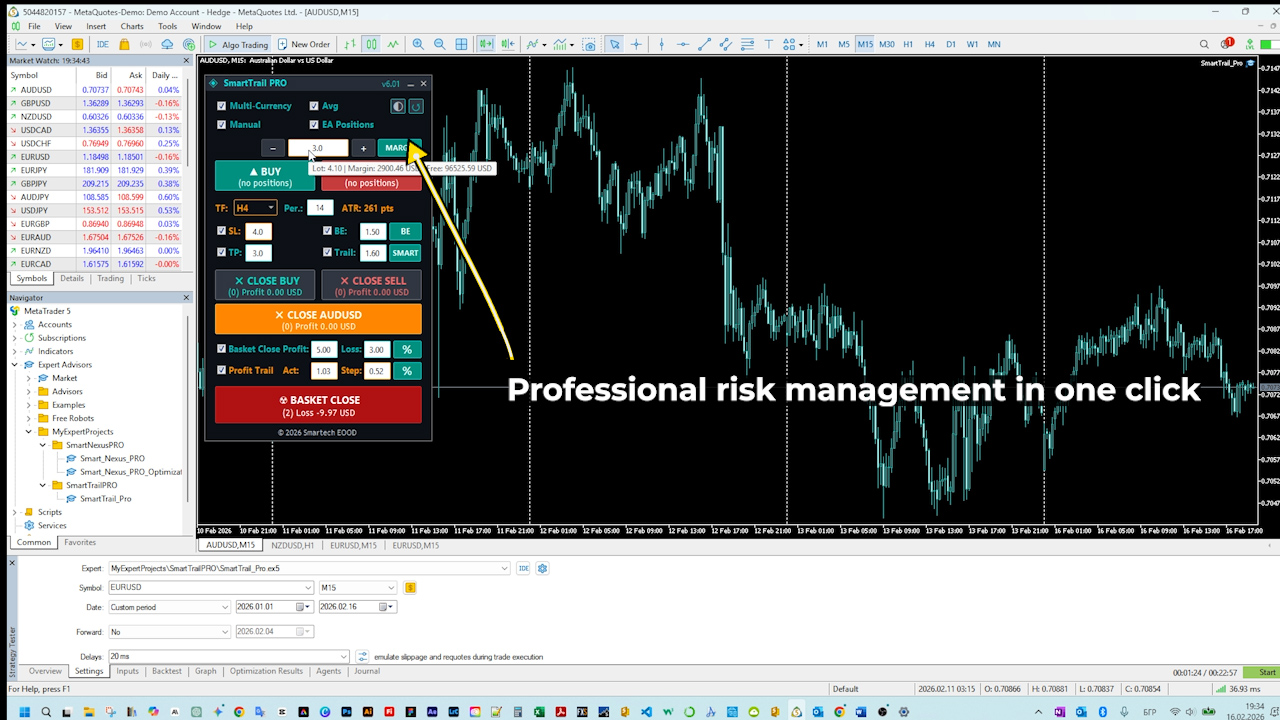Screen dimensions: 1280x720
Task: Tile chart windows with grid icon
Action: point(461,44)
